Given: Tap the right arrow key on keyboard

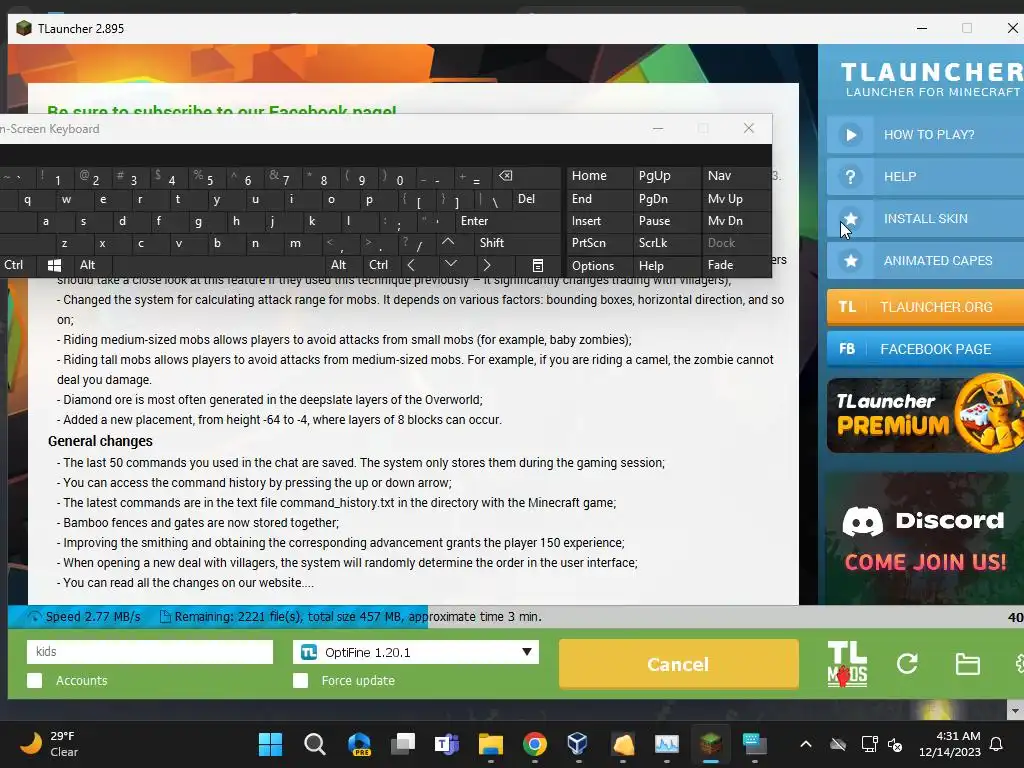Looking at the screenshot, I should (x=487, y=265).
